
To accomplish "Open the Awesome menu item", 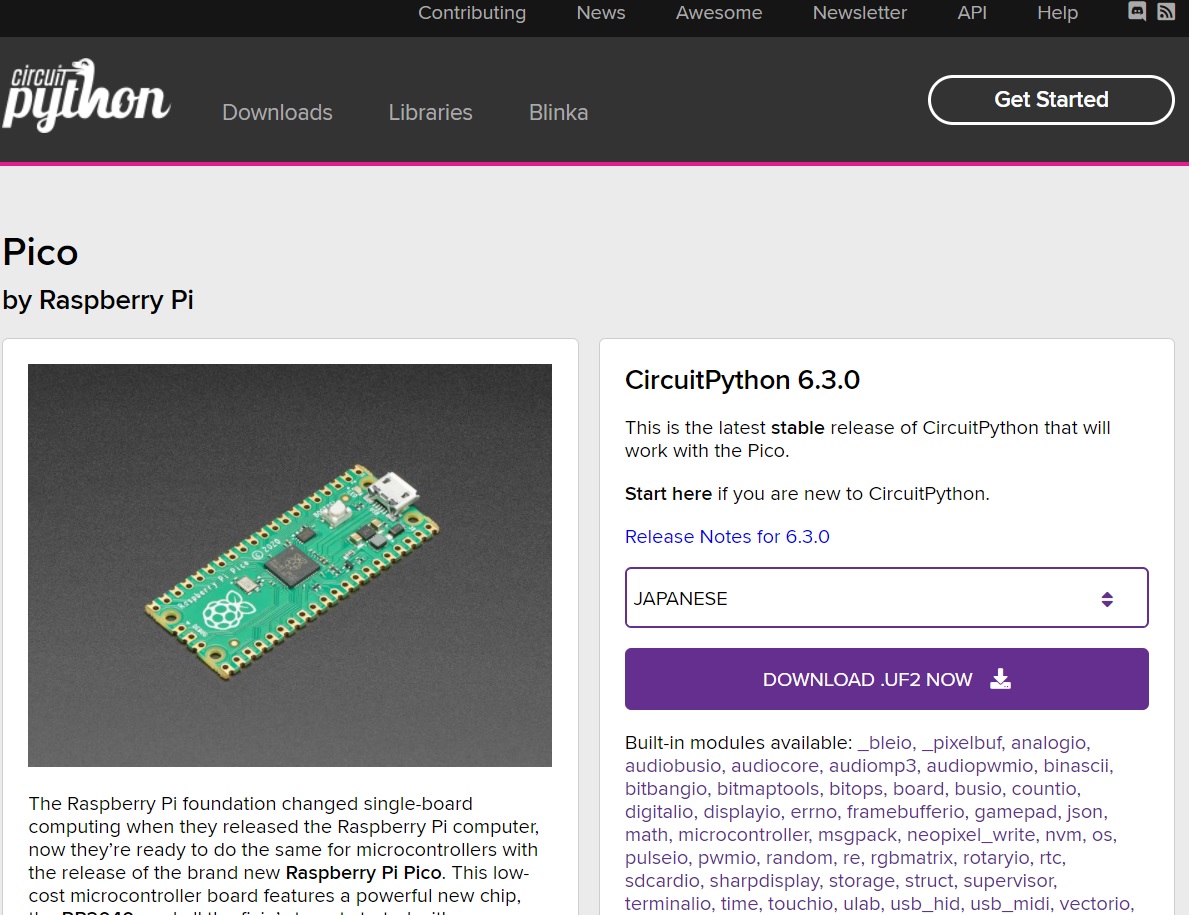I will click(719, 13).
